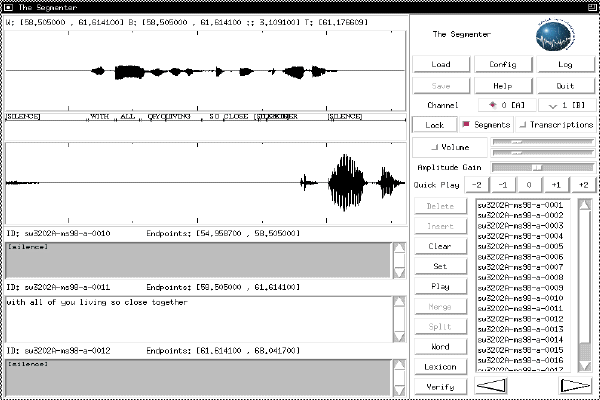Click the segment list scrollbar down arrow
This screenshot has height=400, width=600.
click(585, 366)
